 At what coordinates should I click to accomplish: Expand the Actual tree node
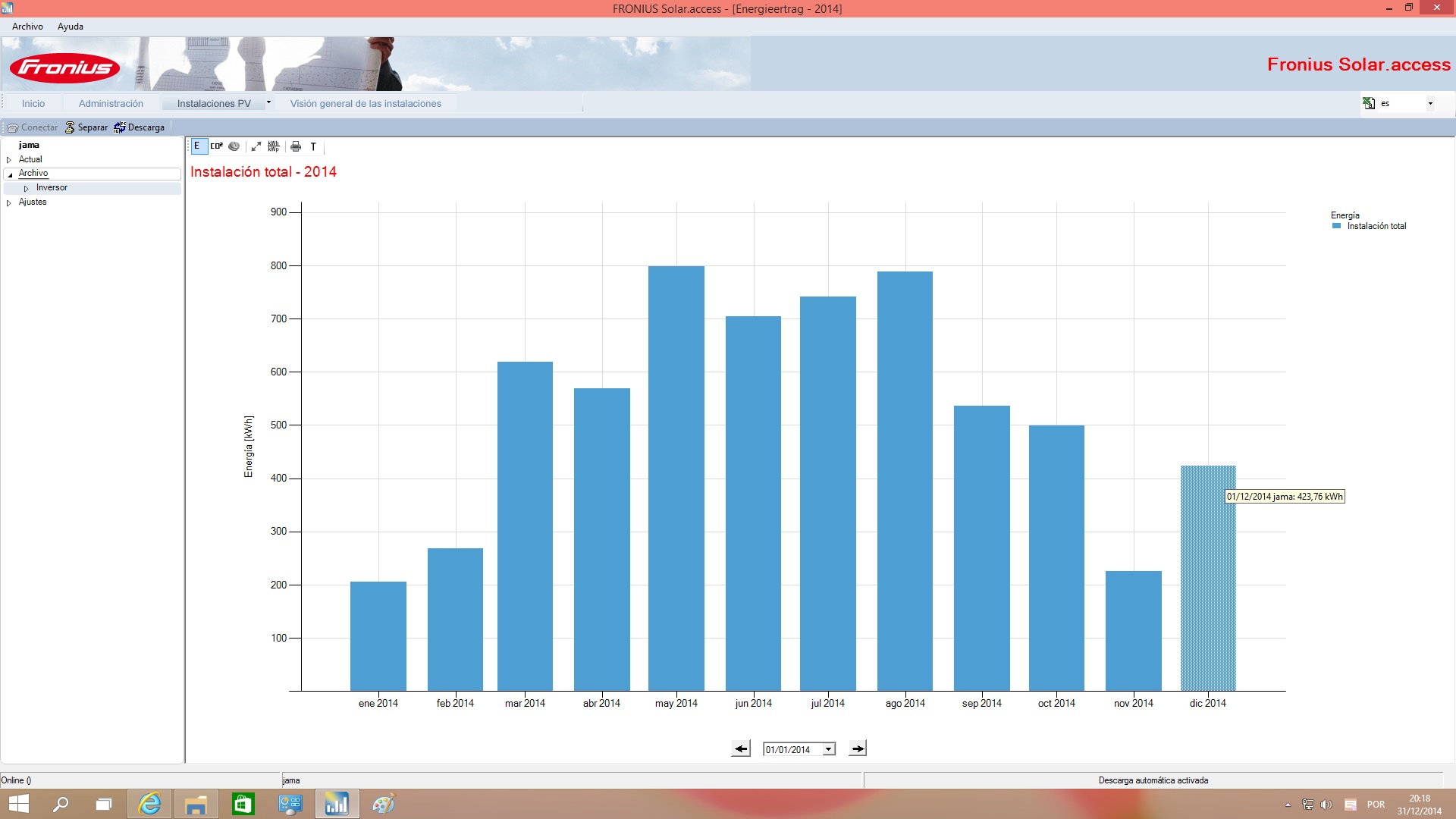9,160
